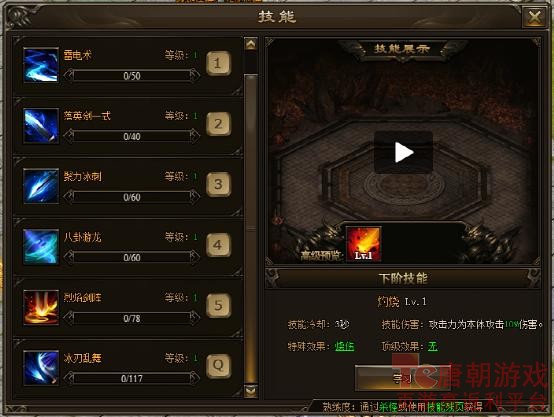Pick the 冰刃乱舞 ice blade skill icon
Viewport: 554px width, 417px height.
pyautogui.click(x=41, y=368)
